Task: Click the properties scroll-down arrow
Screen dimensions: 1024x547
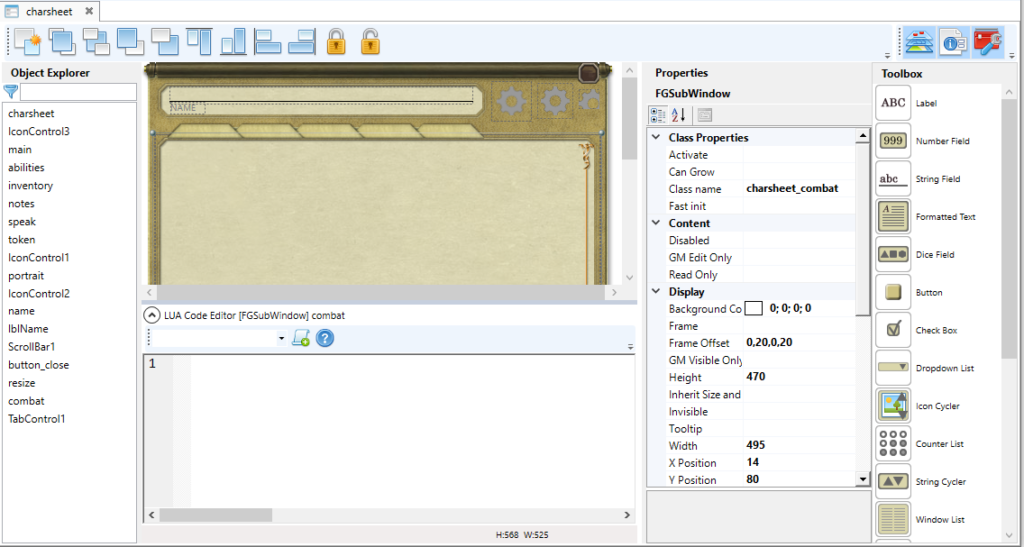Action: click(x=863, y=479)
